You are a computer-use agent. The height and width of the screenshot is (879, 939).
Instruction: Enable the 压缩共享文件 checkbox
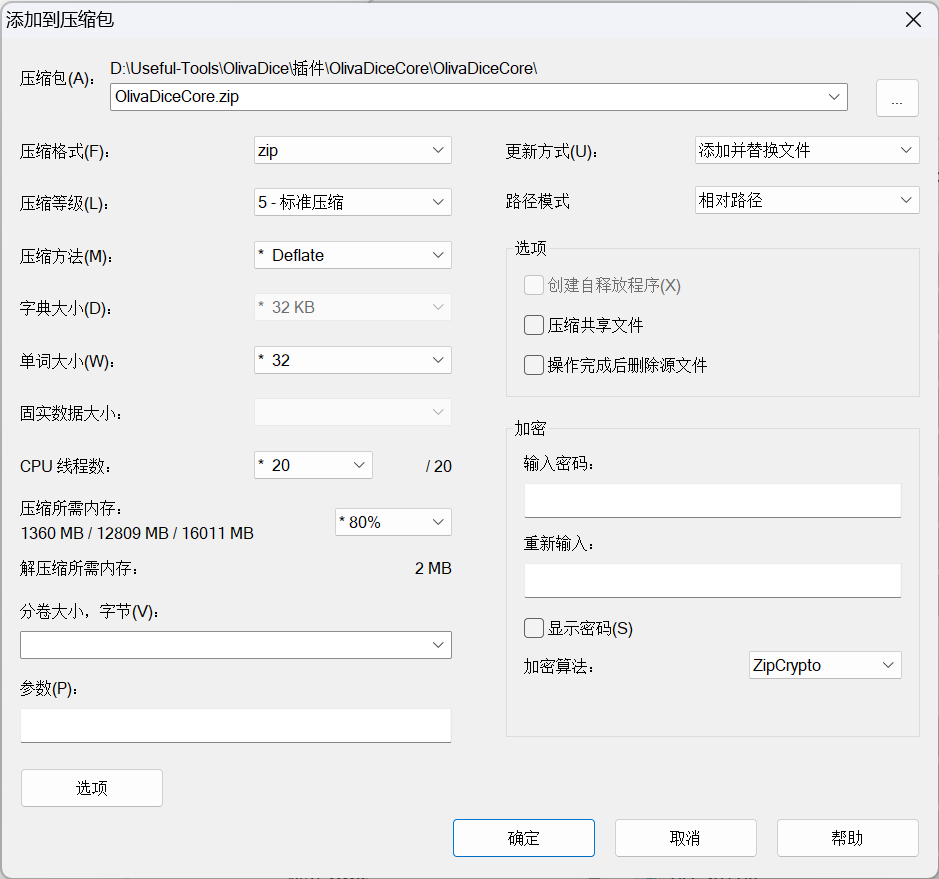pos(534,325)
